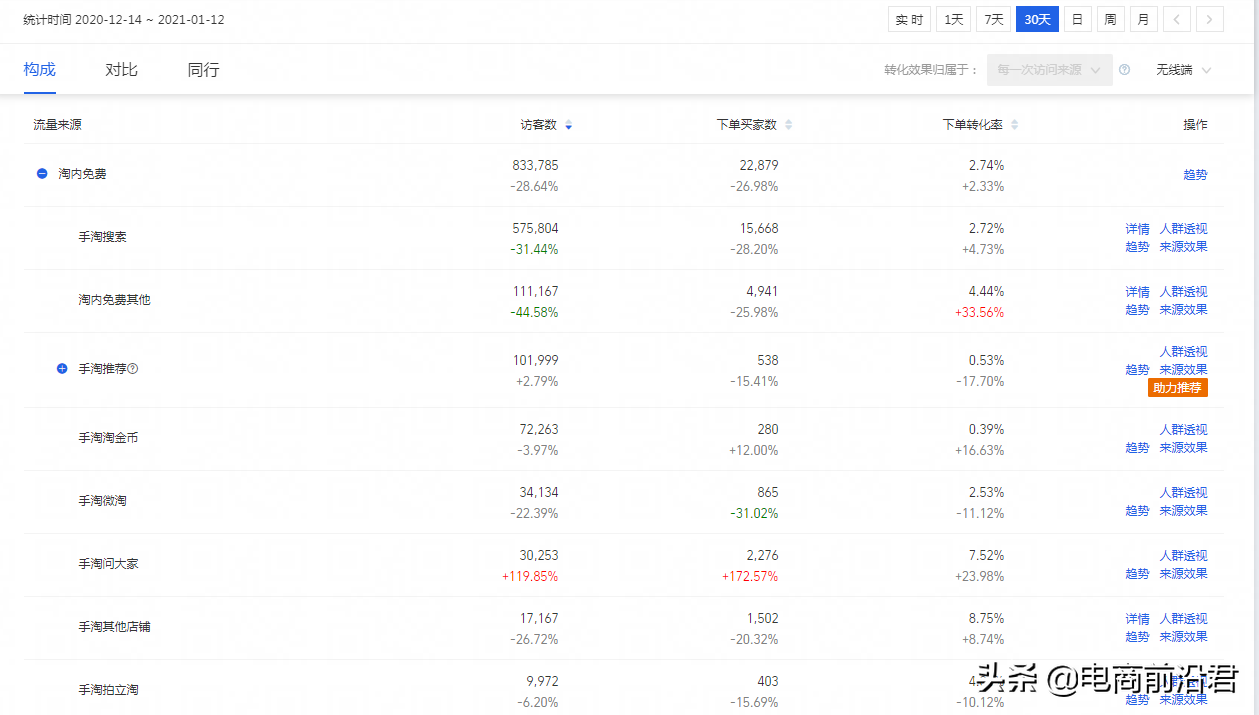Open the 每一次访问来源 dropdown
The height and width of the screenshot is (715, 1259).
point(1048,70)
